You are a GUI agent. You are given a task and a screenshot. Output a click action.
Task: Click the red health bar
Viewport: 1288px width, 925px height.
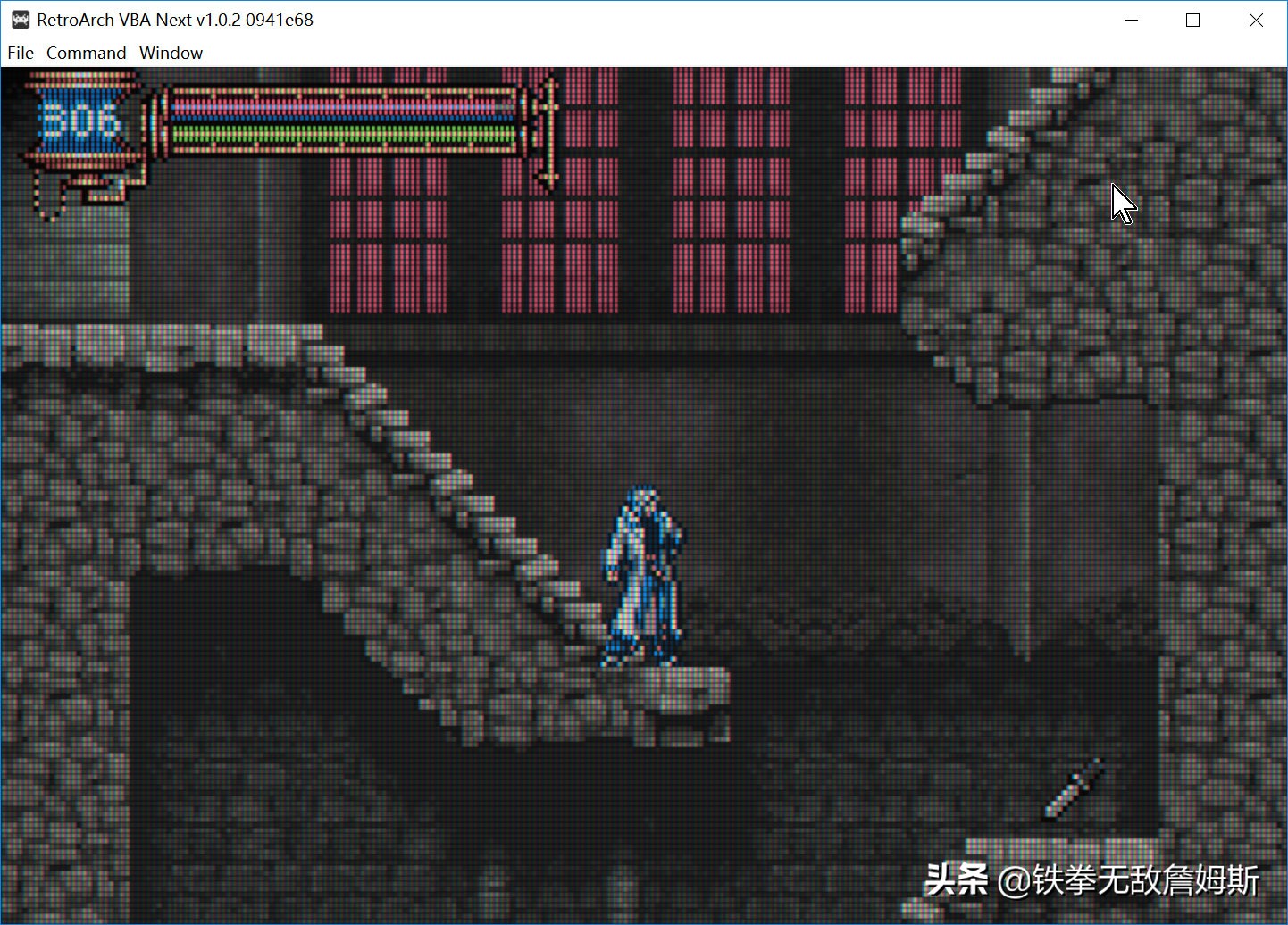click(343, 108)
